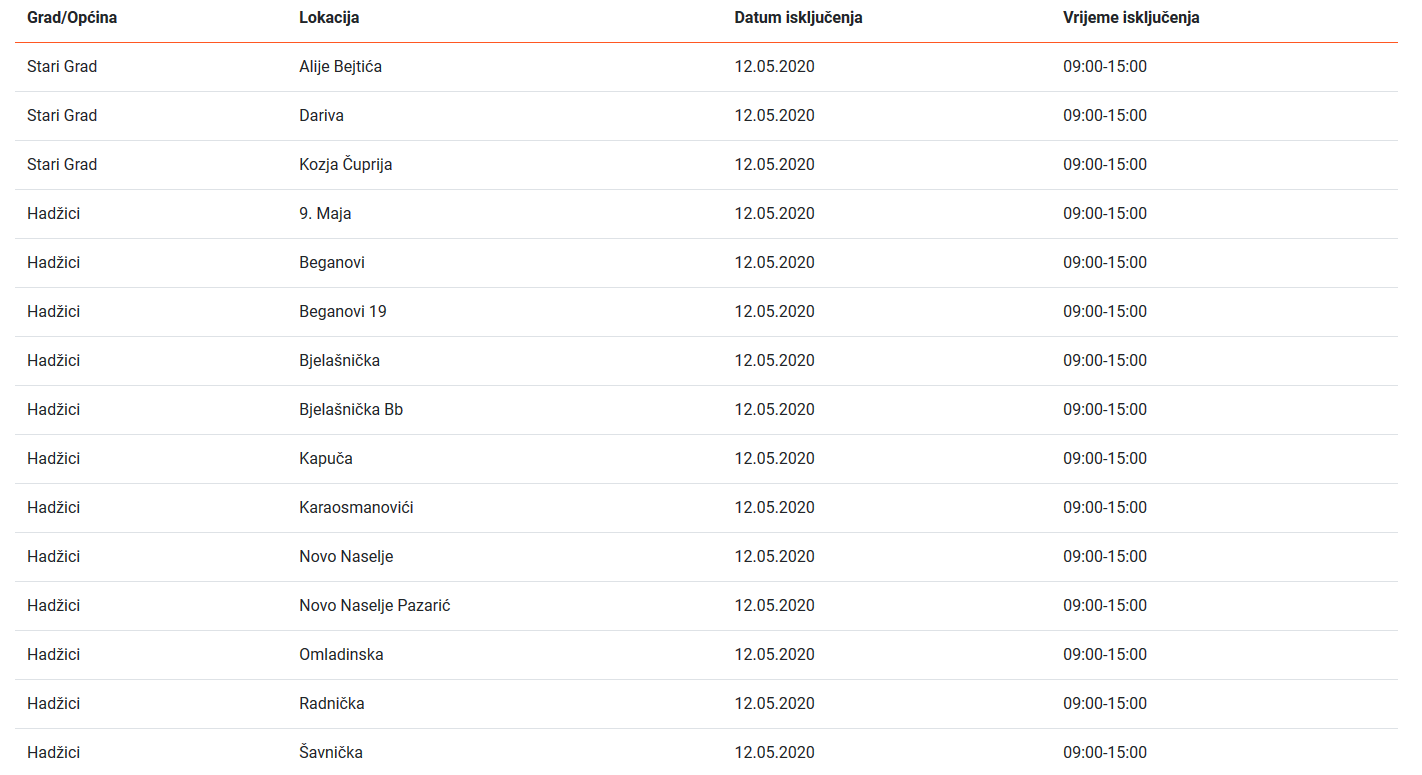This screenshot has width=1422, height=775.
Task: Click the Novo Naselje Pazarić cell
Action: [x=374, y=606]
